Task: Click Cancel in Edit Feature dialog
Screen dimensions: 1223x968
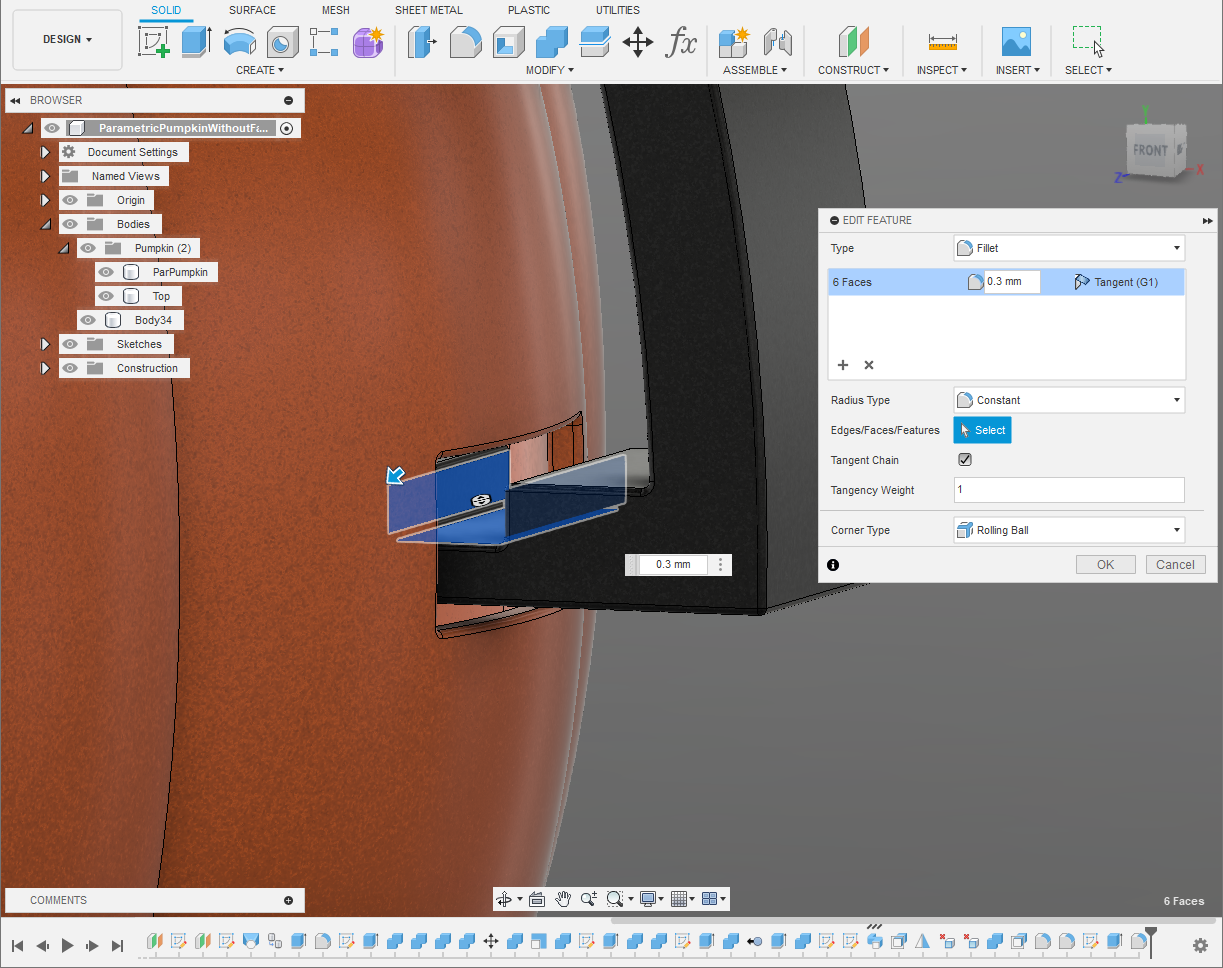Action: tap(1175, 565)
